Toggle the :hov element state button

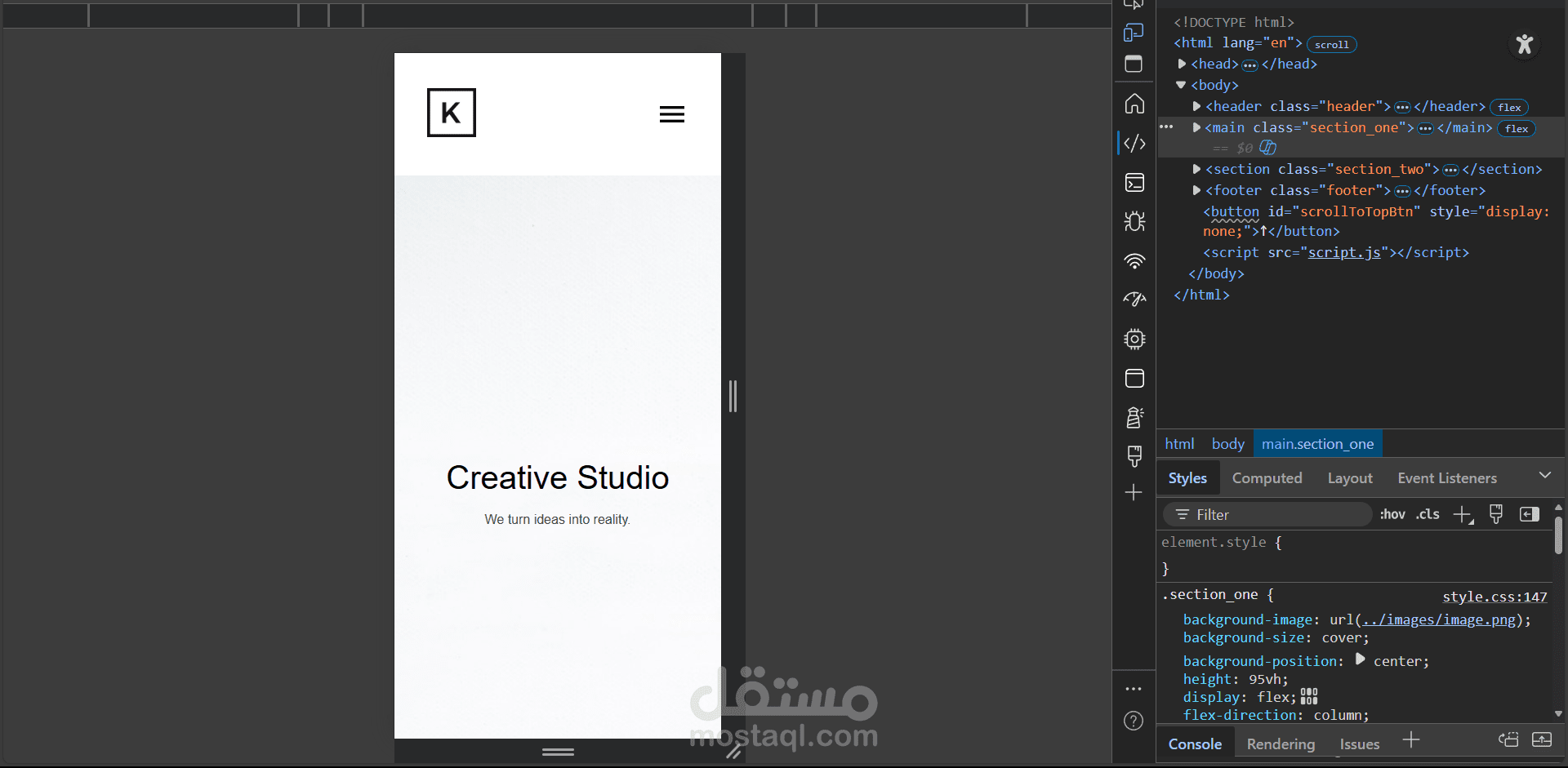pyautogui.click(x=1392, y=514)
